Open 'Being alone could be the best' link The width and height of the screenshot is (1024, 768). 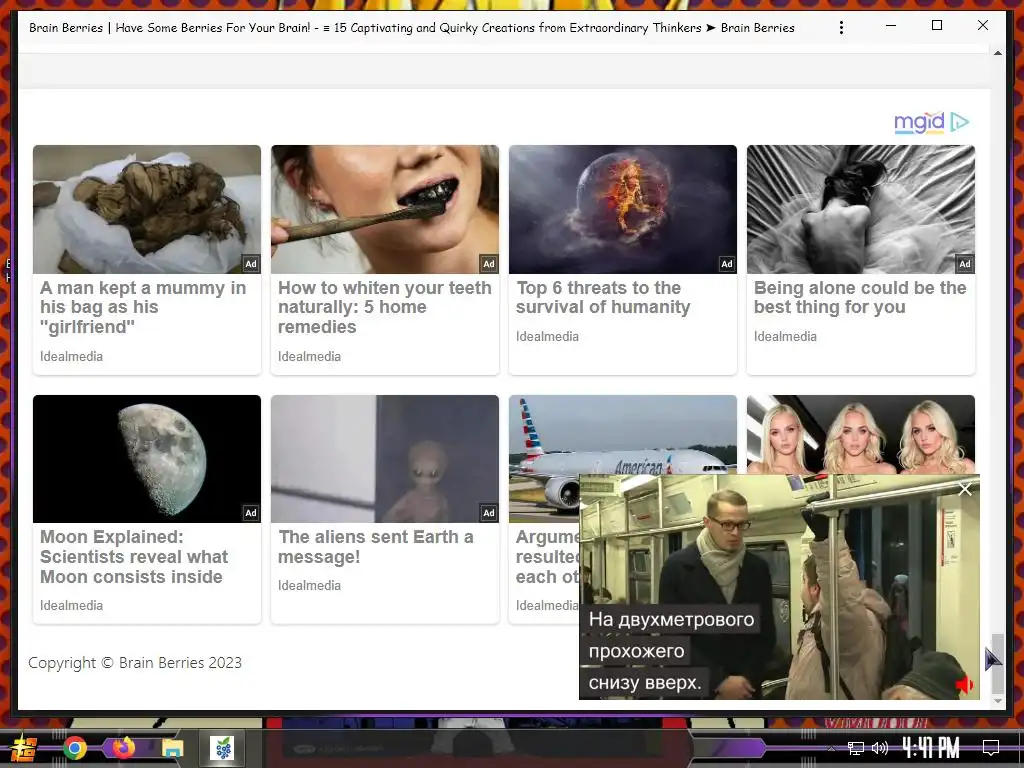tap(860, 297)
